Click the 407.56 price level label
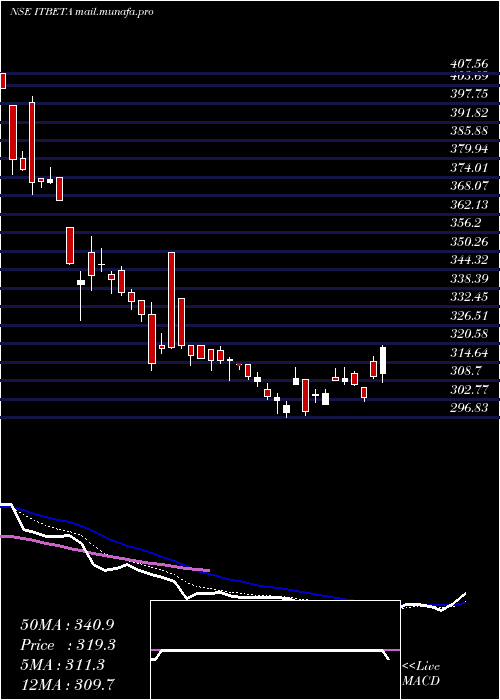Viewport: 500px width, 700px height. [469, 65]
